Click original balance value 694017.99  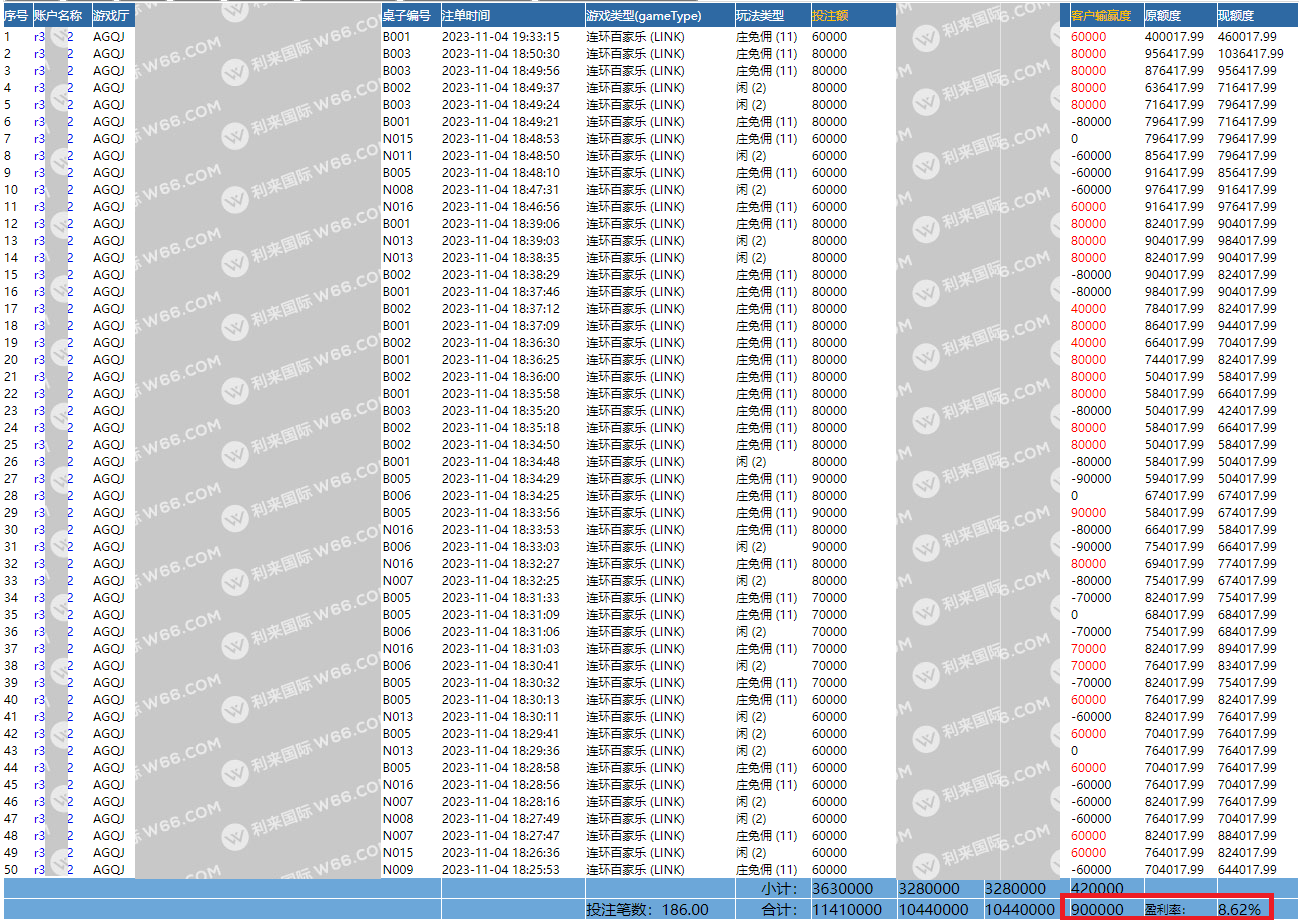point(1175,564)
